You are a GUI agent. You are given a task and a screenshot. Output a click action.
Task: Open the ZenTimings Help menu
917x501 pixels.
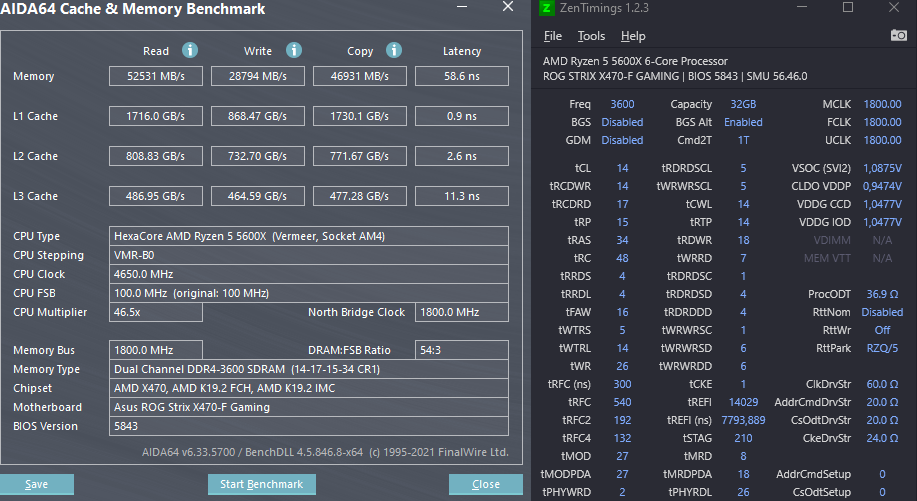tap(633, 36)
